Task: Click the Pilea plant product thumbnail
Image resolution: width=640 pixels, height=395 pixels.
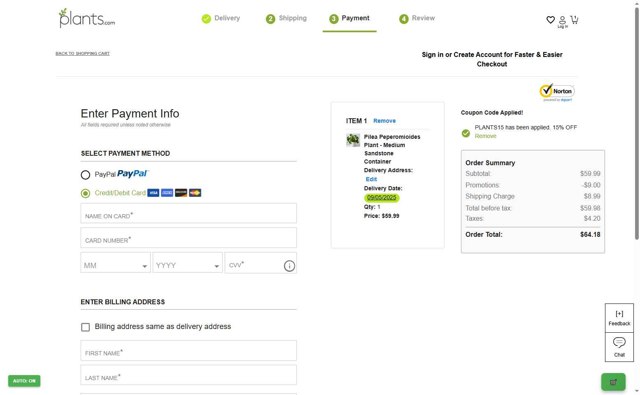Action: pyautogui.click(x=353, y=140)
